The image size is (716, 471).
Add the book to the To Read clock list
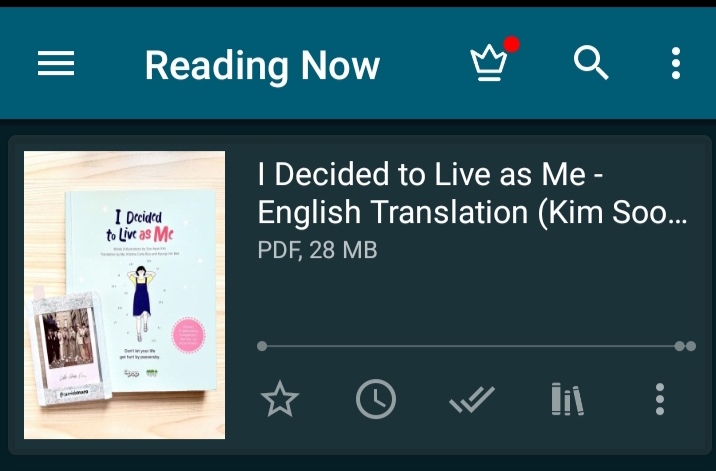[376, 400]
